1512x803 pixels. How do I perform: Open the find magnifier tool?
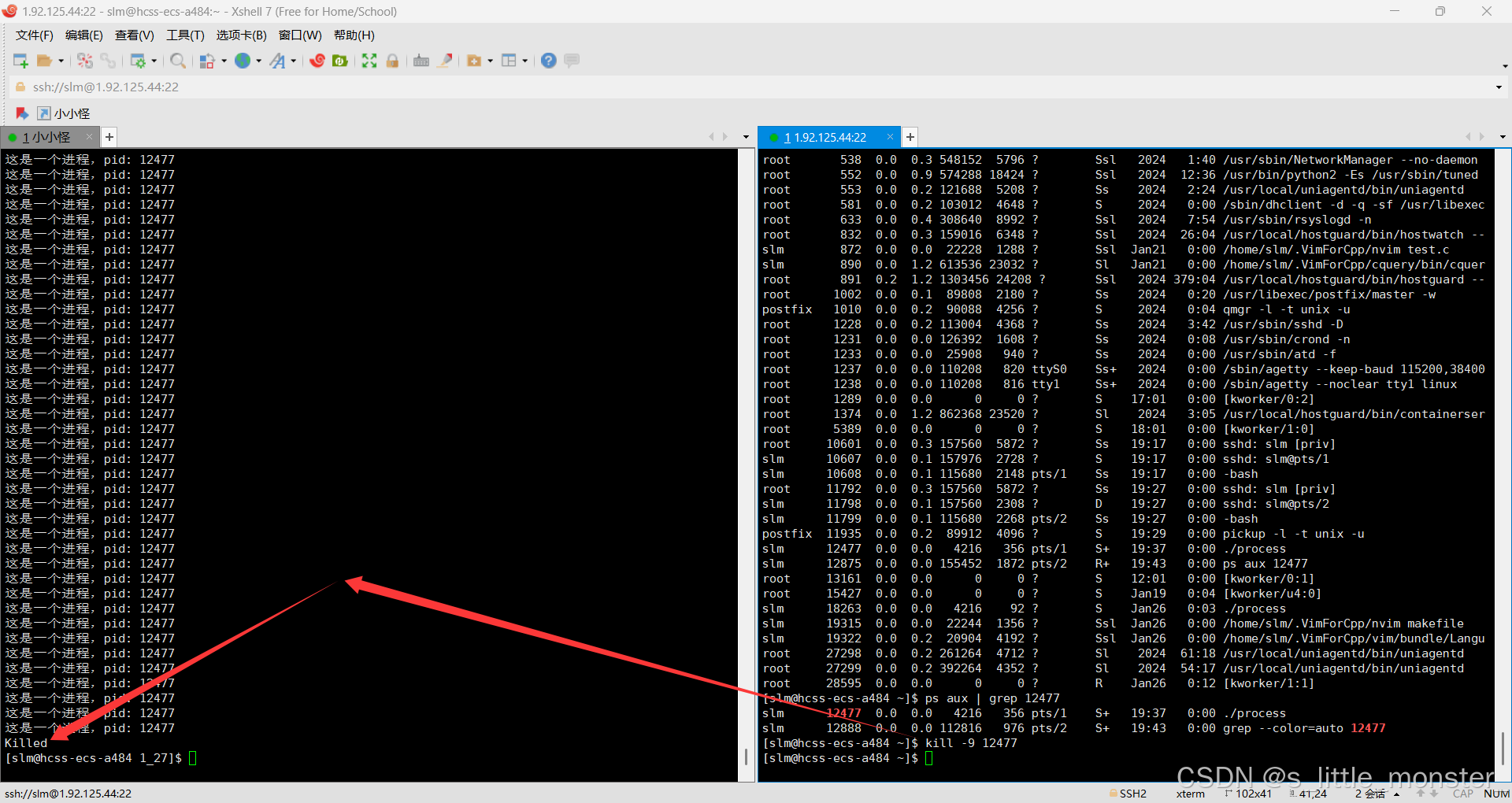tap(178, 61)
